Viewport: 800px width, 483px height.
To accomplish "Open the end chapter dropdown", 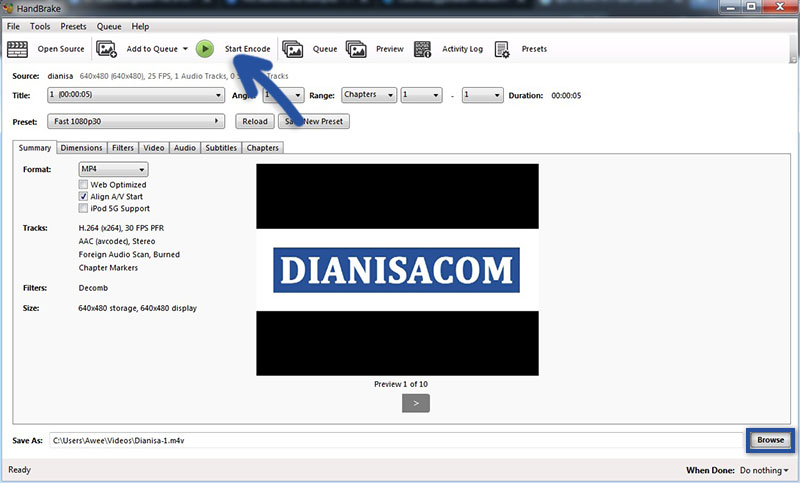I will 483,95.
